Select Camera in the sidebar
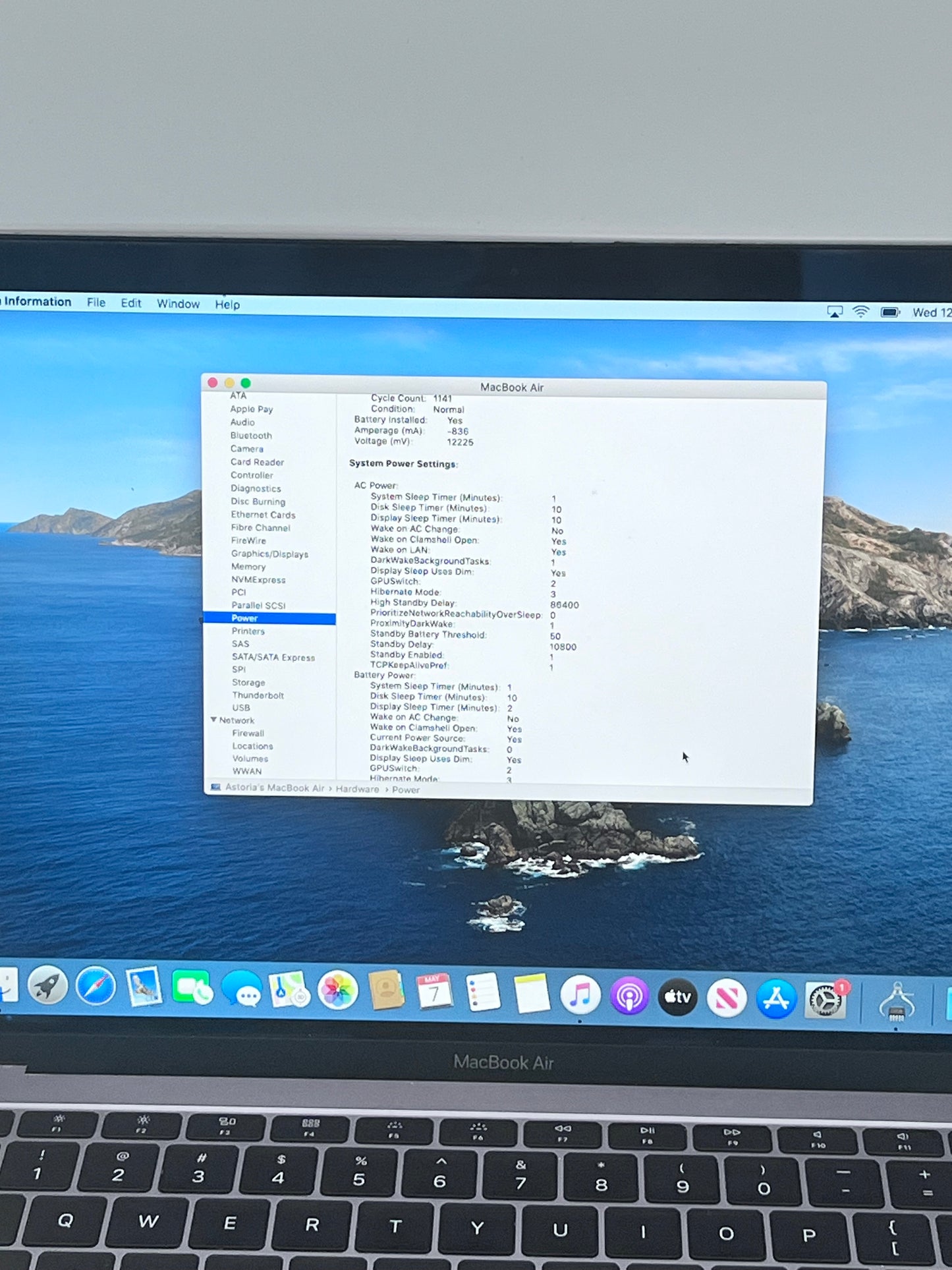This screenshot has height=1270, width=952. tap(247, 449)
